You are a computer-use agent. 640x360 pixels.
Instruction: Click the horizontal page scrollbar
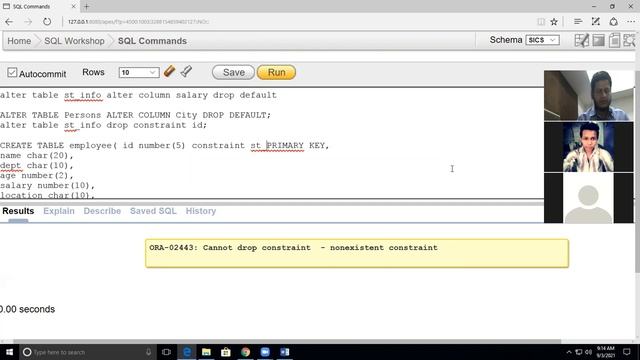pyautogui.click(x=287, y=341)
